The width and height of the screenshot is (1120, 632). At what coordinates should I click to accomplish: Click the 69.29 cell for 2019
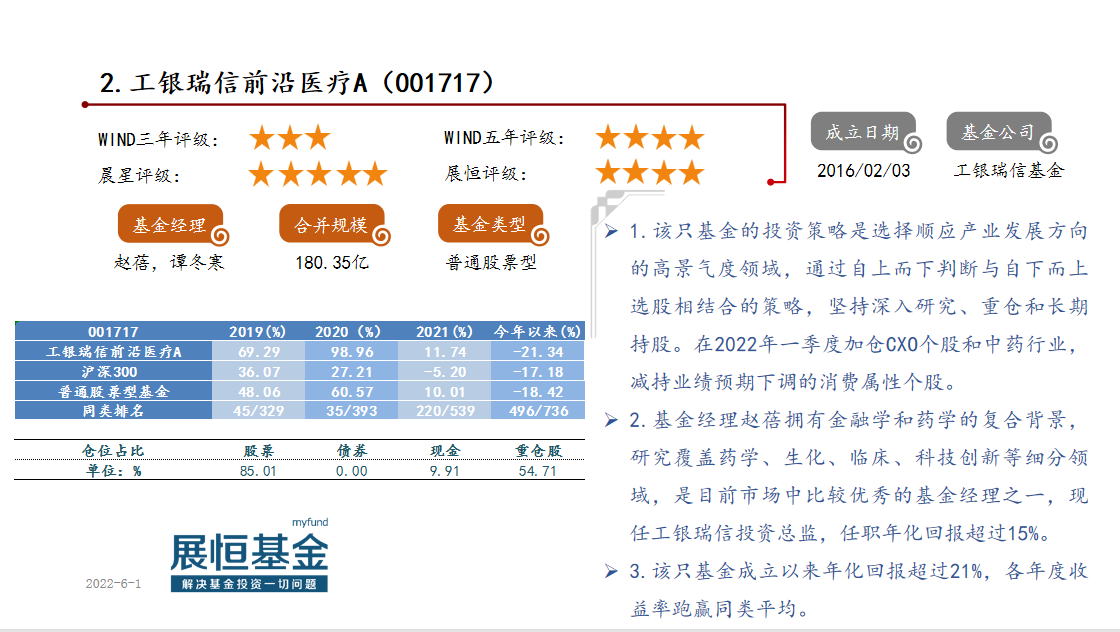tap(258, 351)
